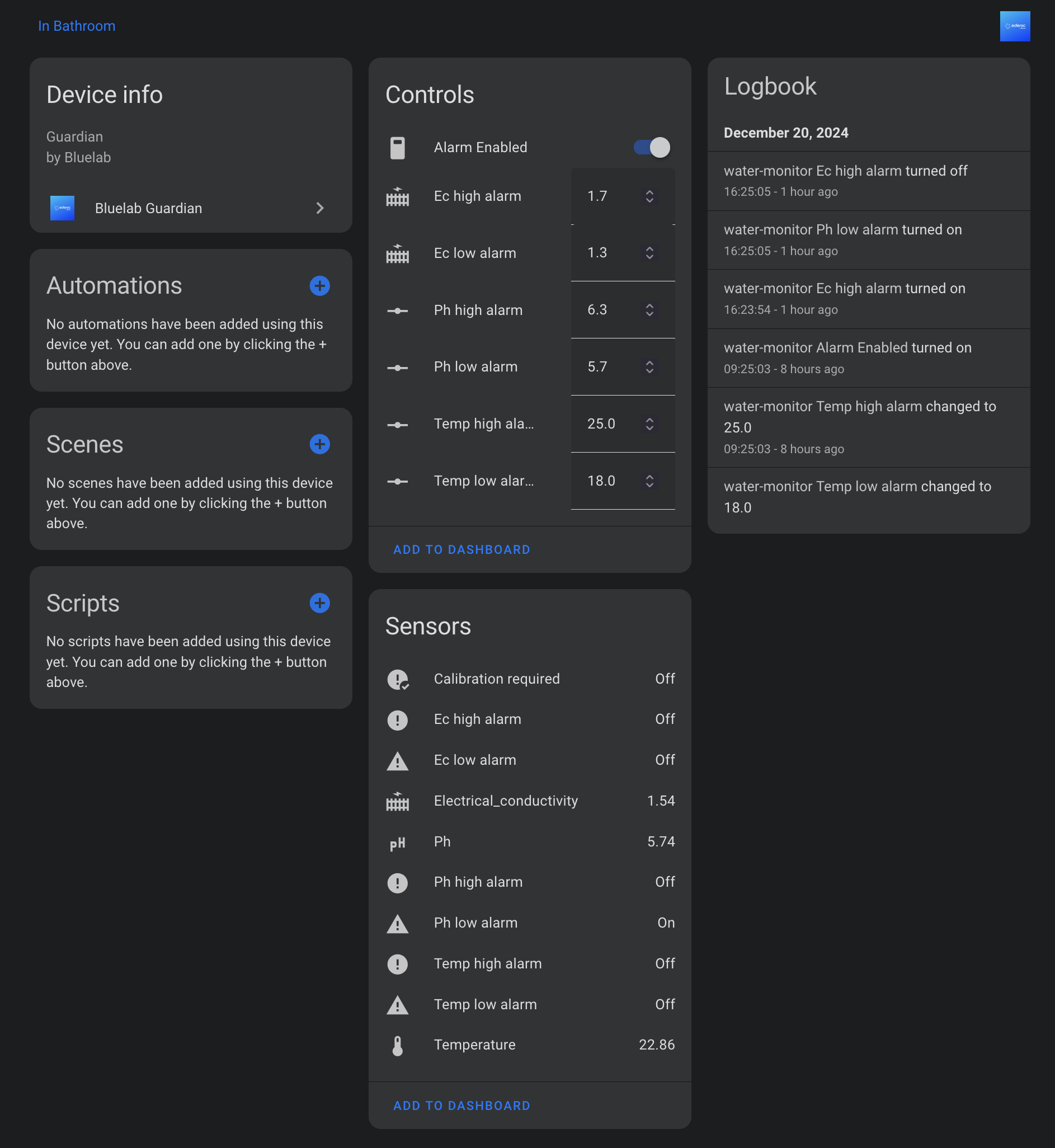The width and height of the screenshot is (1055, 1148).
Task: Click the Ec low alarm stepper arrows
Action: click(x=649, y=253)
